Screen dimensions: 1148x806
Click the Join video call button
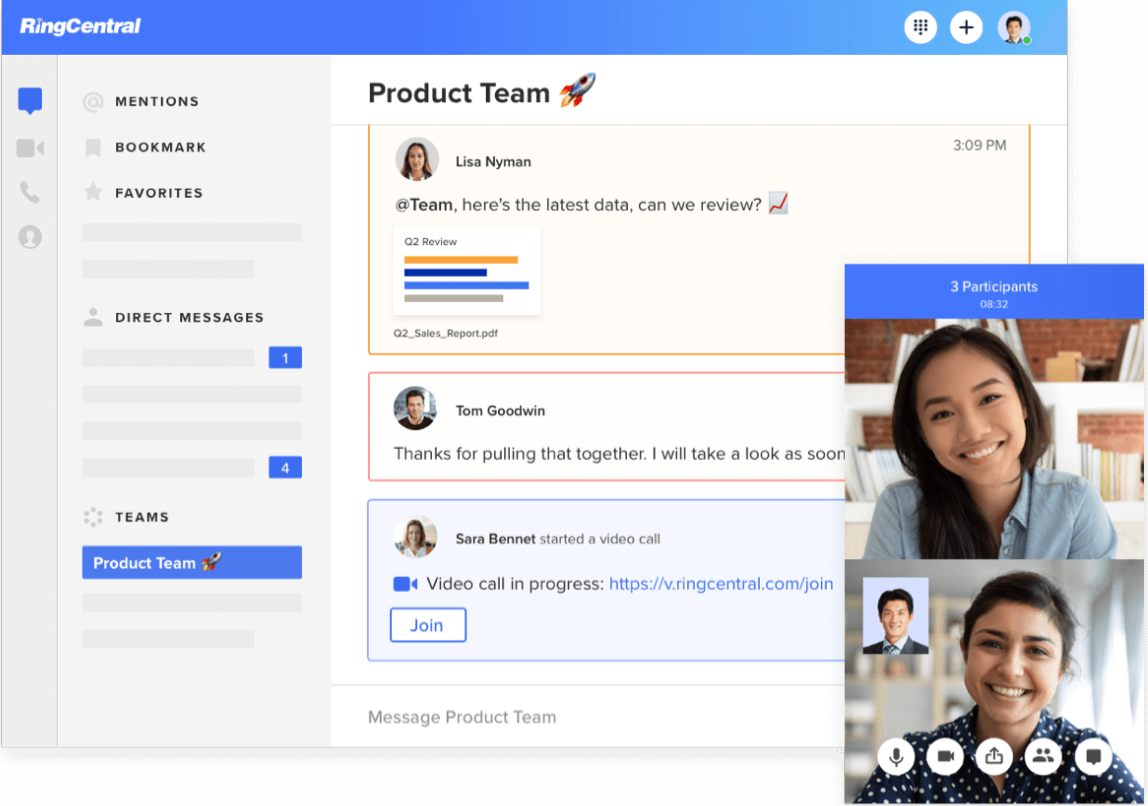tap(428, 625)
